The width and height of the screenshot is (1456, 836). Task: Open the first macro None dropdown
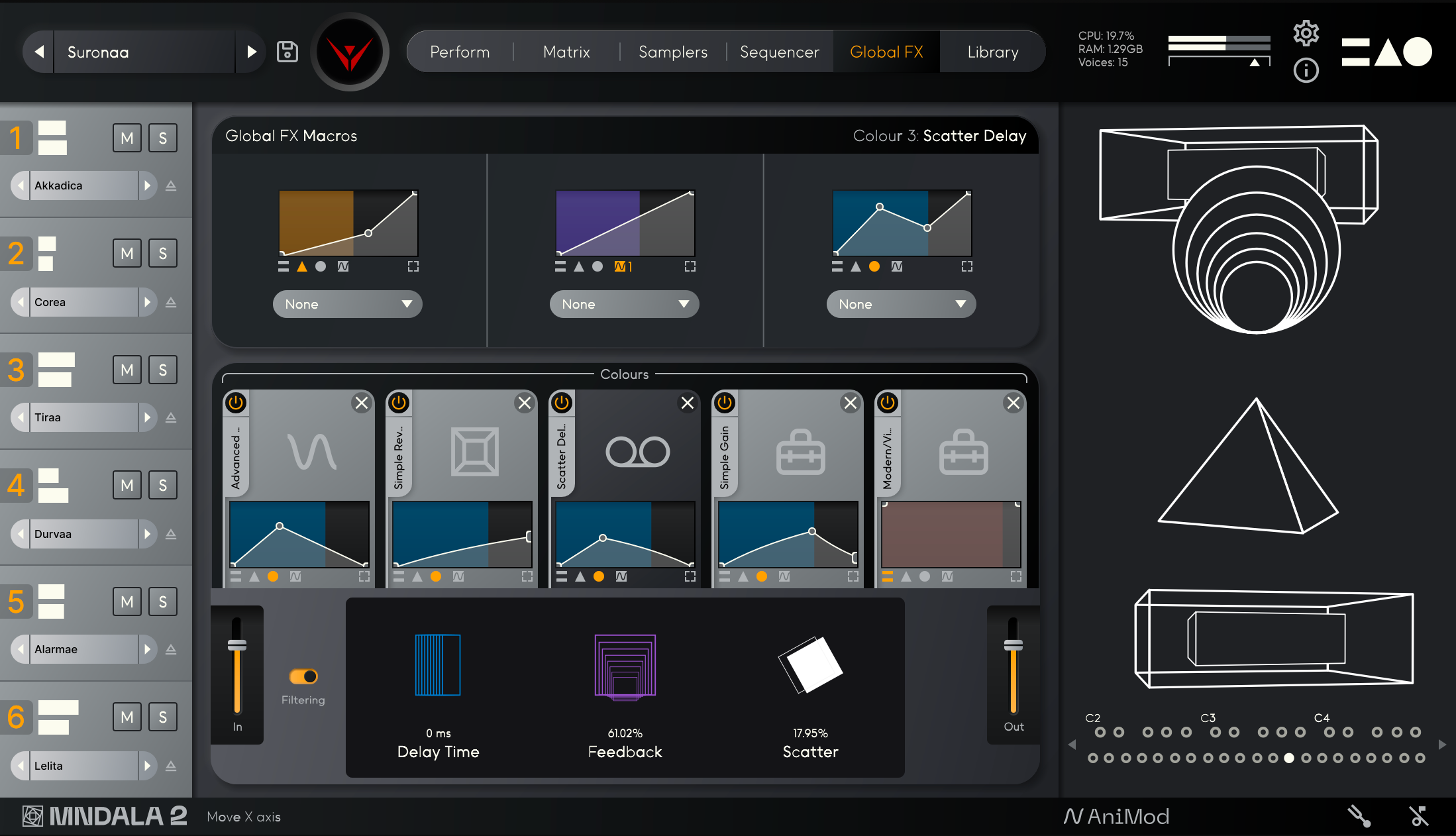pyautogui.click(x=347, y=304)
